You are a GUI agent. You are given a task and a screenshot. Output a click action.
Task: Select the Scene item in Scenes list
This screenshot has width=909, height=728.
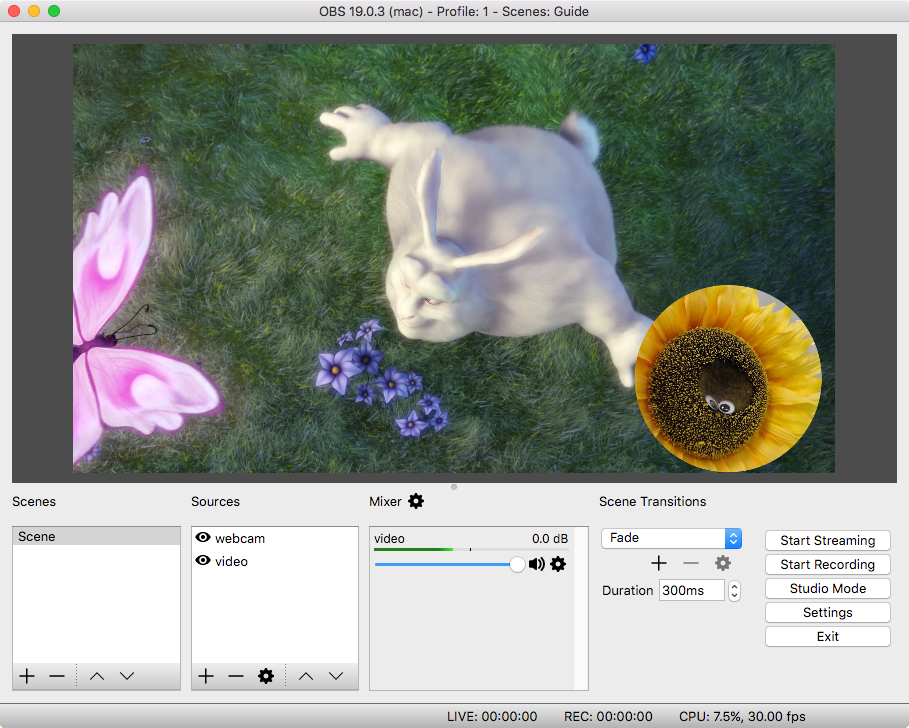[96, 537]
